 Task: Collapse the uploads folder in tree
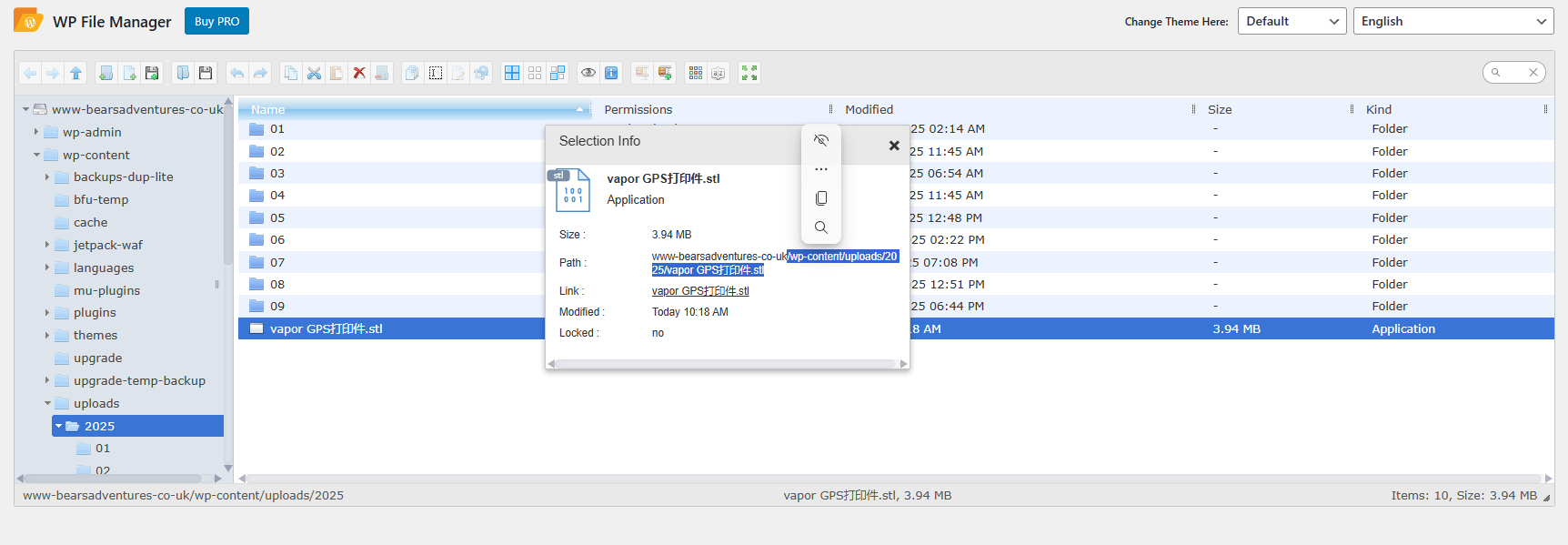pos(47,403)
